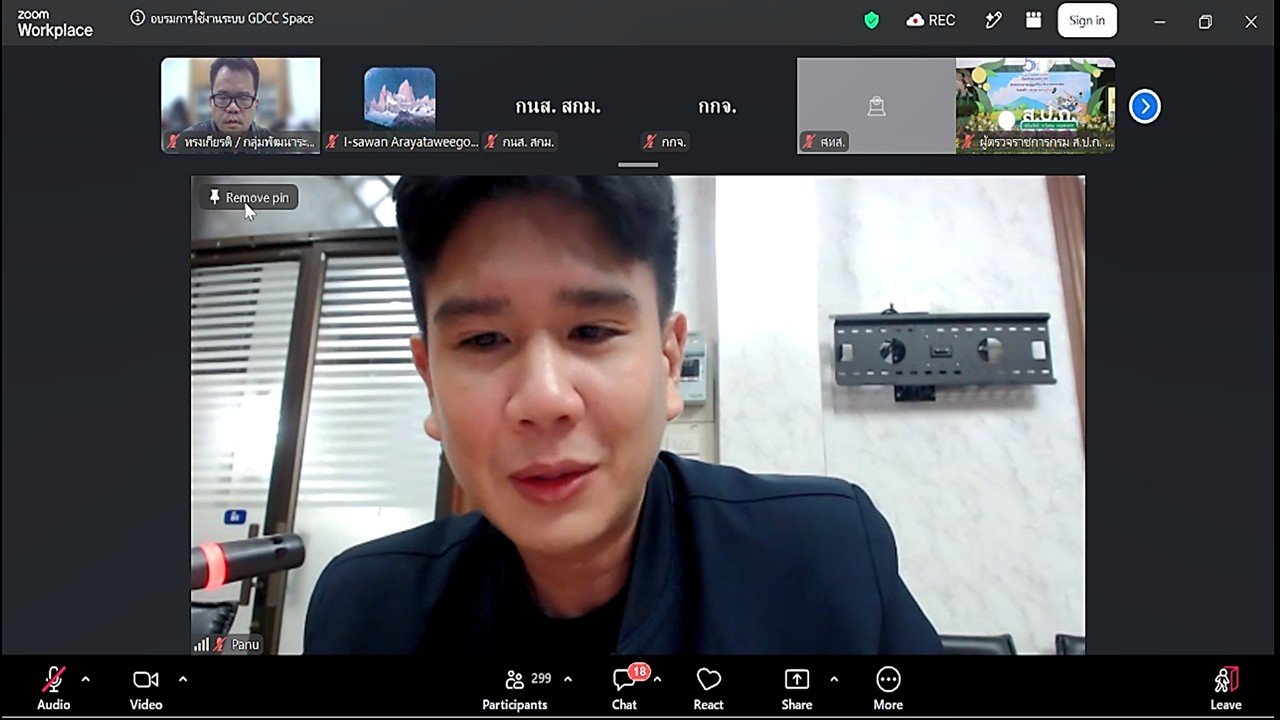Click Remove pin on pinned video
1280x720 pixels.
coord(249,197)
